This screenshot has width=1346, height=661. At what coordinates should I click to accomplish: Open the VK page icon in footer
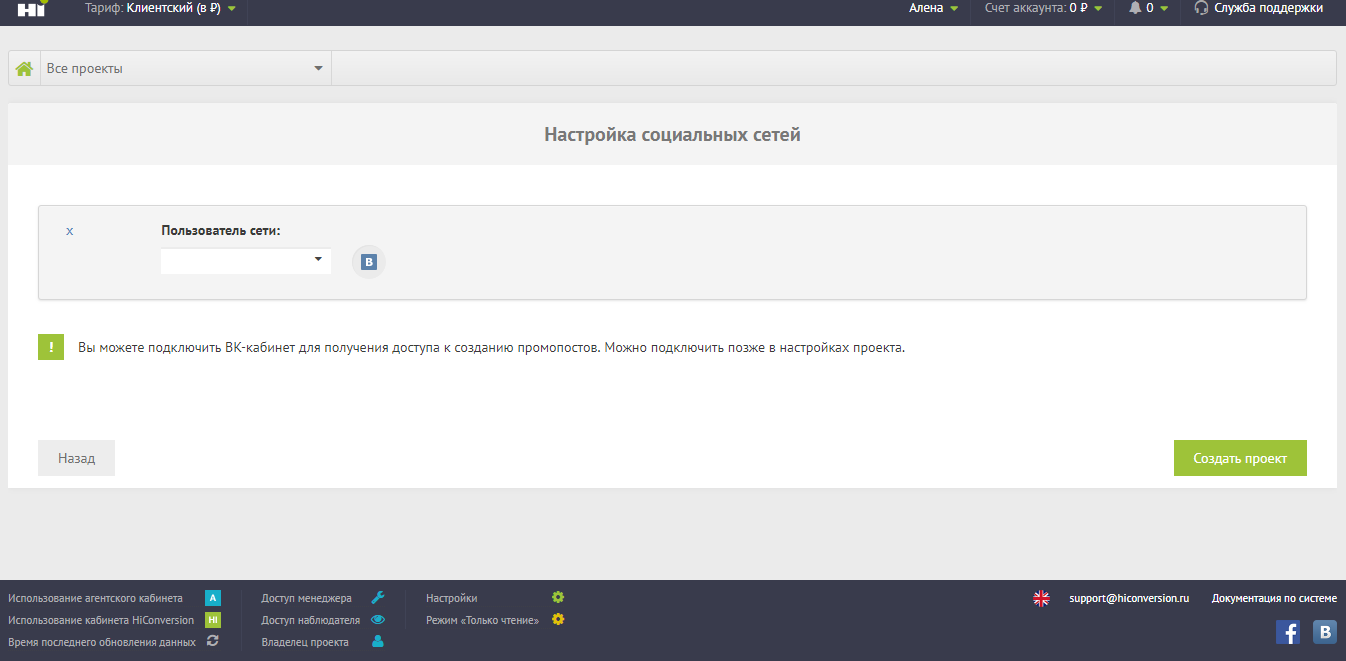pyautogui.click(x=1325, y=632)
